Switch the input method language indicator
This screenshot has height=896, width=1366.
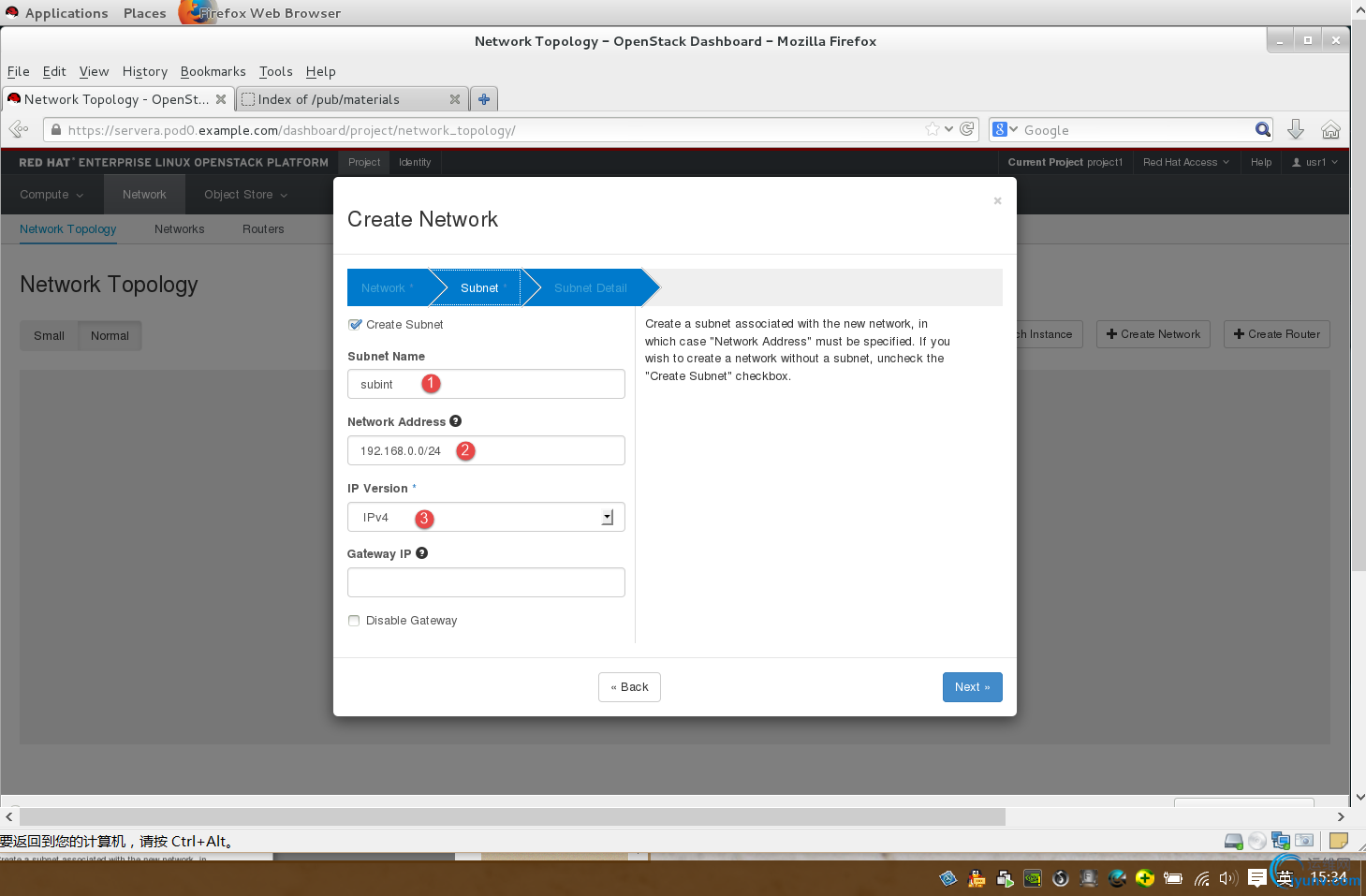pos(1285,878)
